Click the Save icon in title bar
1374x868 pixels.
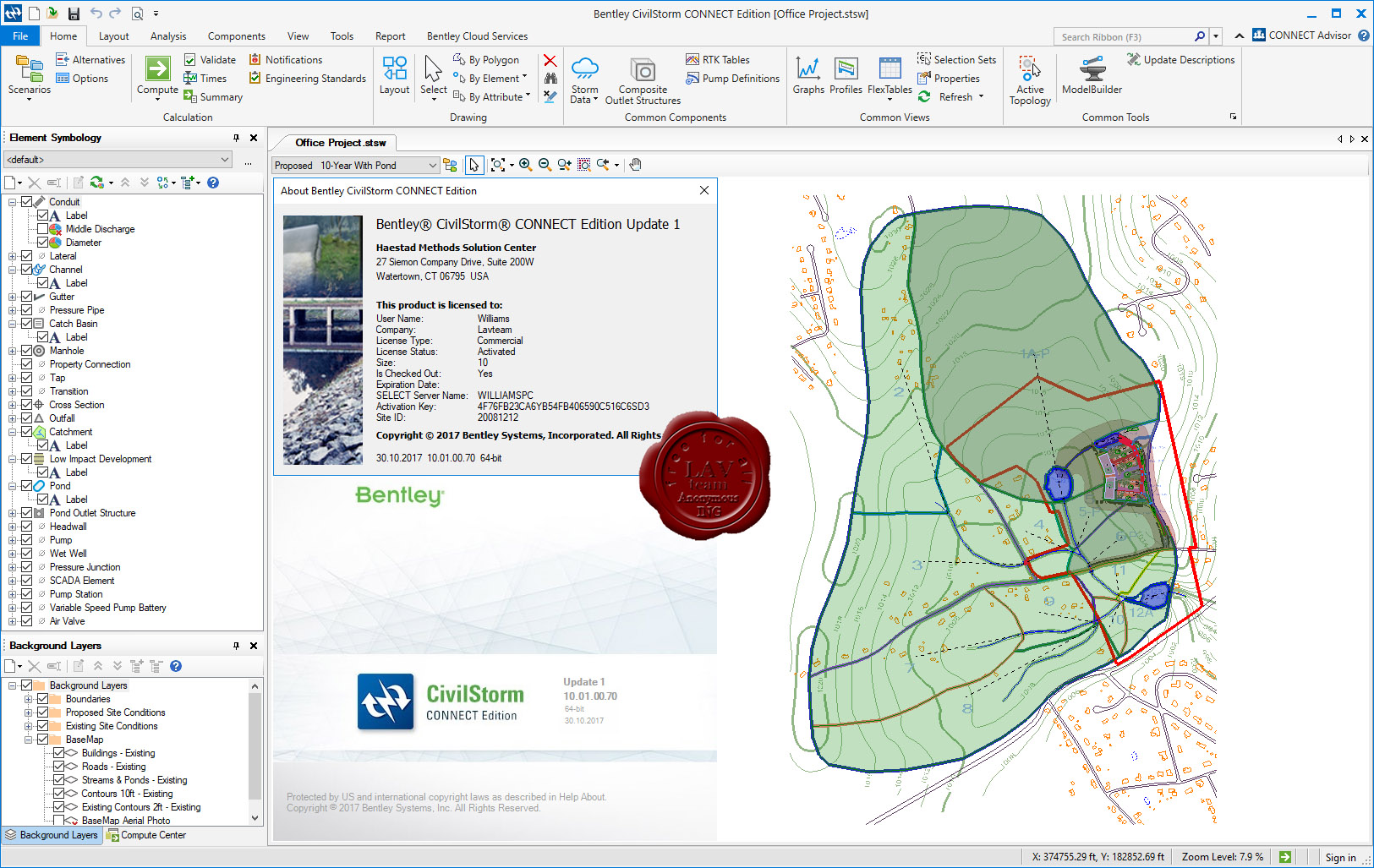pyautogui.click(x=74, y=14)
